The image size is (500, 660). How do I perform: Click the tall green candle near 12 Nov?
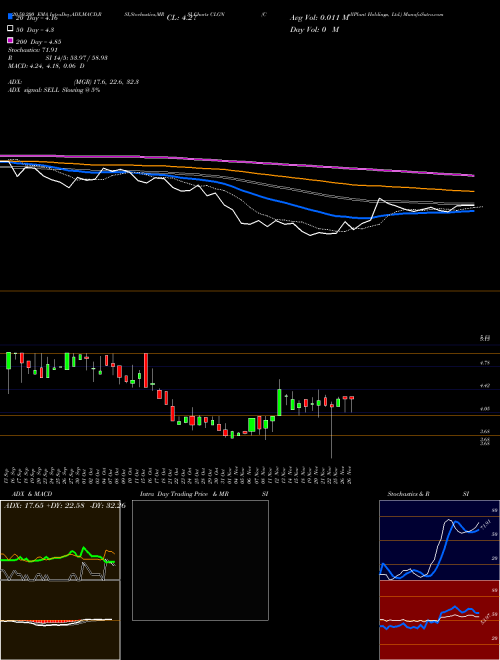click(x=279, y=402)
